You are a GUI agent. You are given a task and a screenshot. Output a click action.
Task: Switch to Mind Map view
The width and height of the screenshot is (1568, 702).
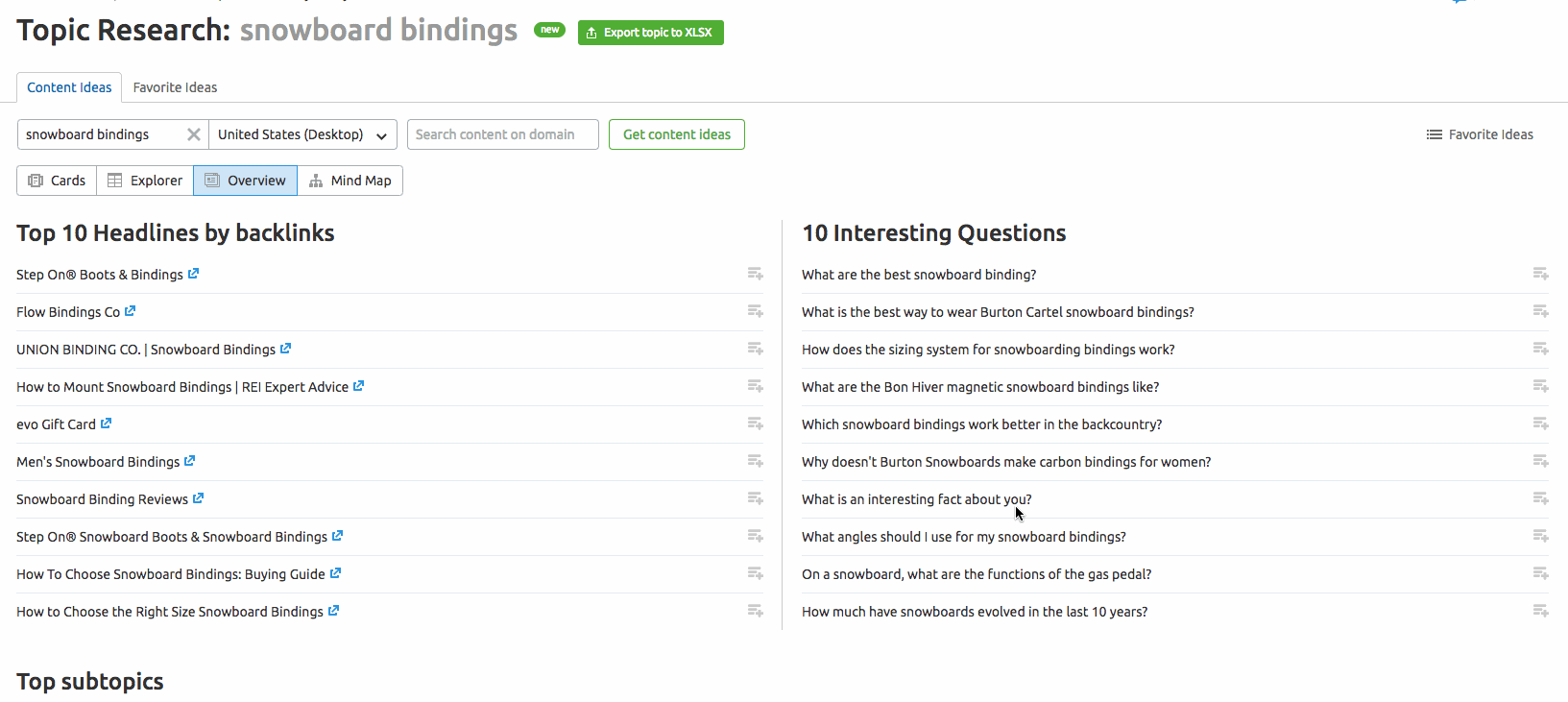350,181
